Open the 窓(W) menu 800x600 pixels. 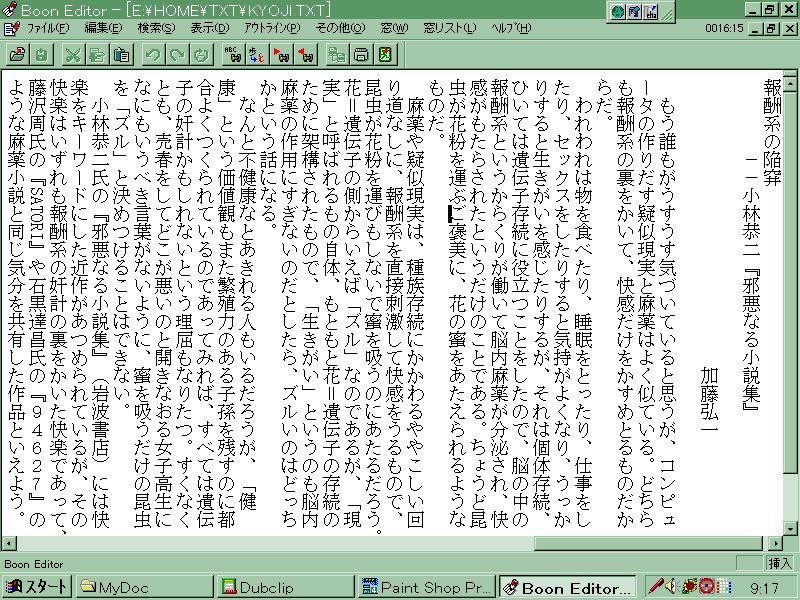pos(394,28)
